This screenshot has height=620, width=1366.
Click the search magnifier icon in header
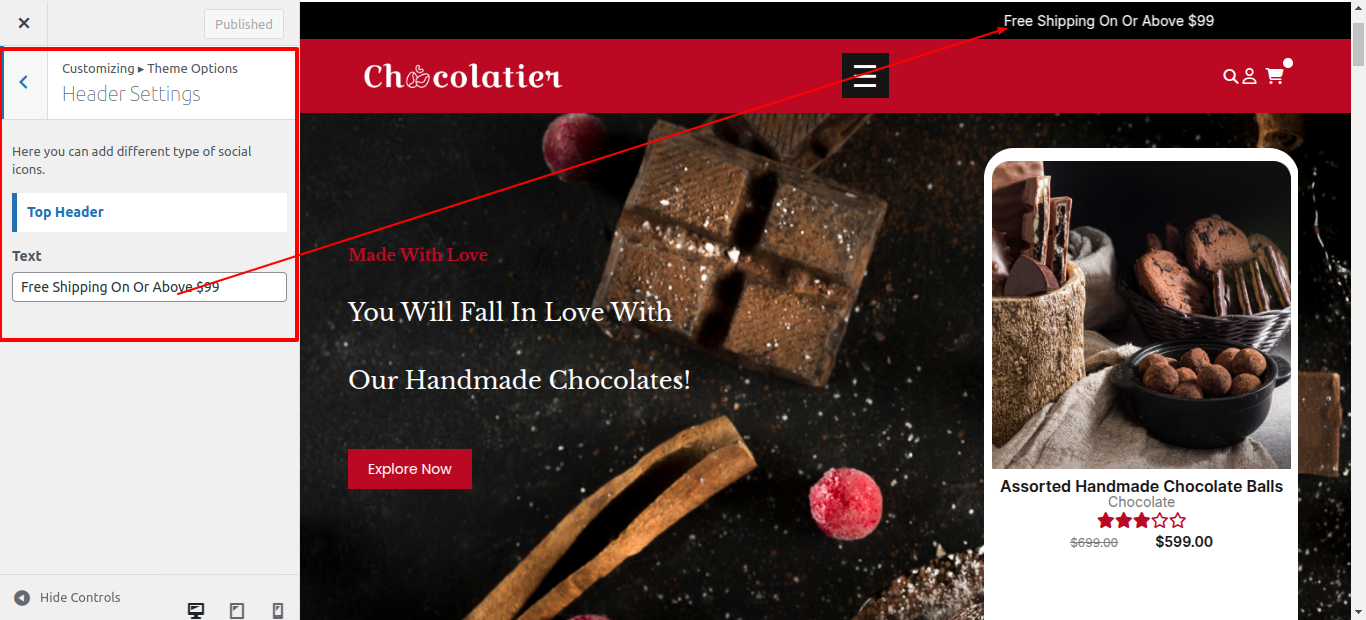pyautogui.click(x=1231, y=76)
